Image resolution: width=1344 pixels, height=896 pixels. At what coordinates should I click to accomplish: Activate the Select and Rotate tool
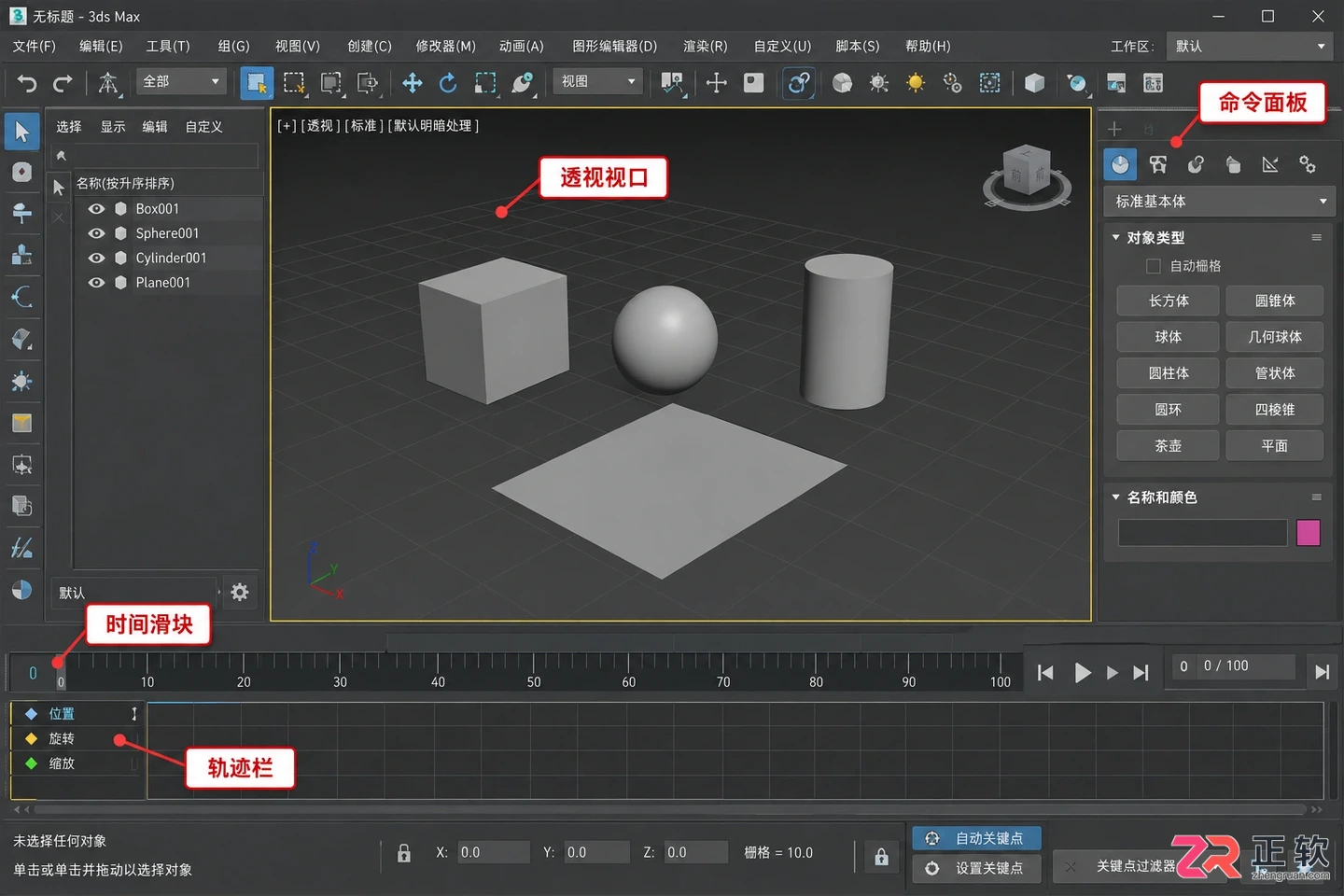coord(448,83)
